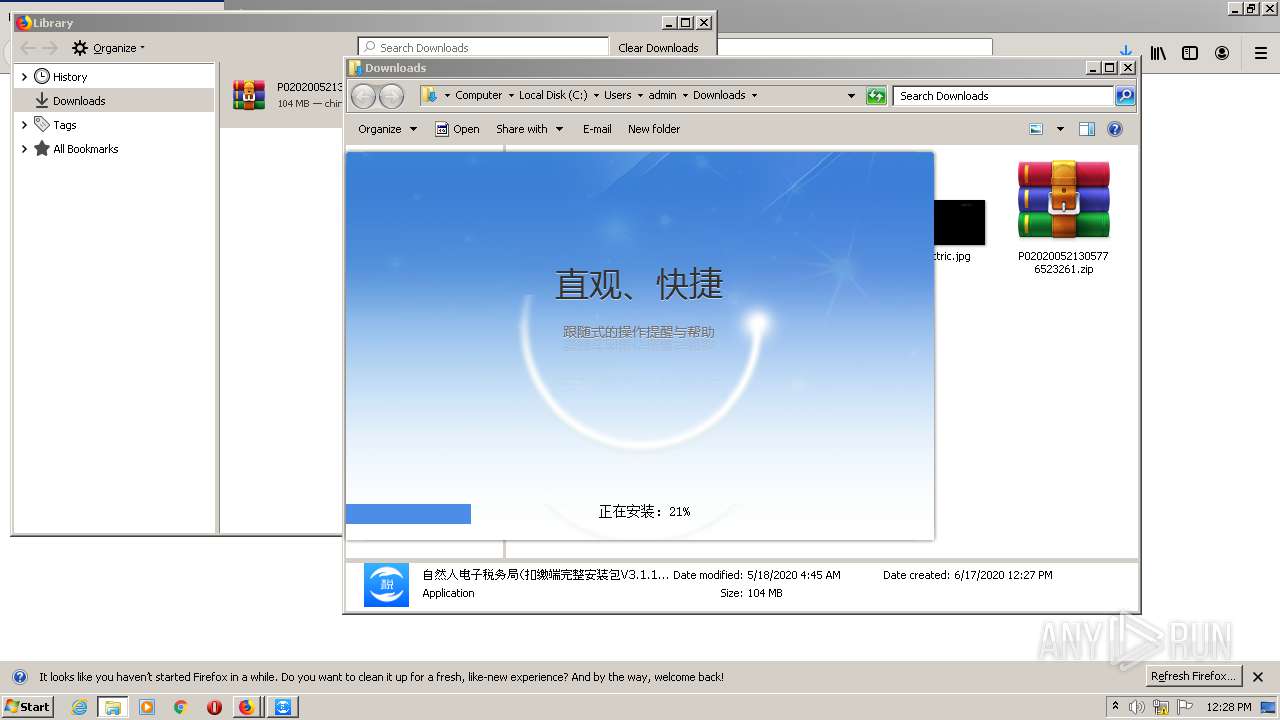Toggle the Firefox sidebars icon
Image resolution: width=1280 pixels, height=720 pixels.
coord(1190,53)
